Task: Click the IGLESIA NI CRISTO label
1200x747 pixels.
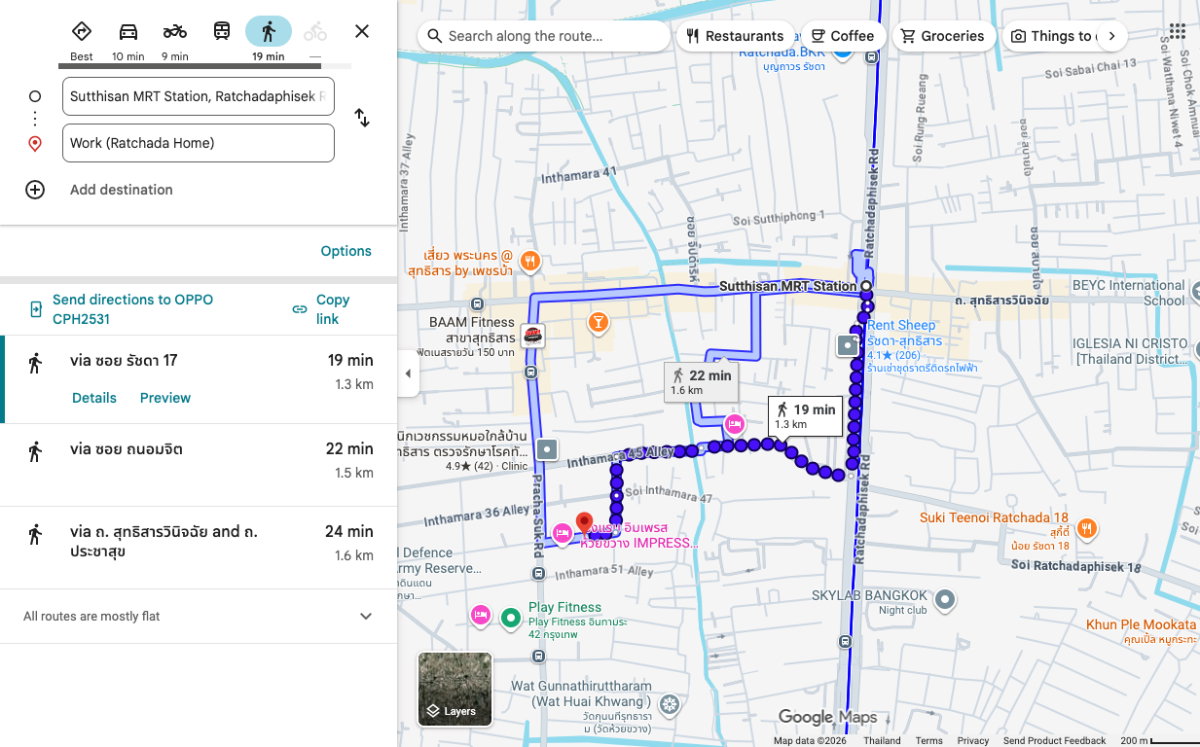Action: coord(1133,351)
